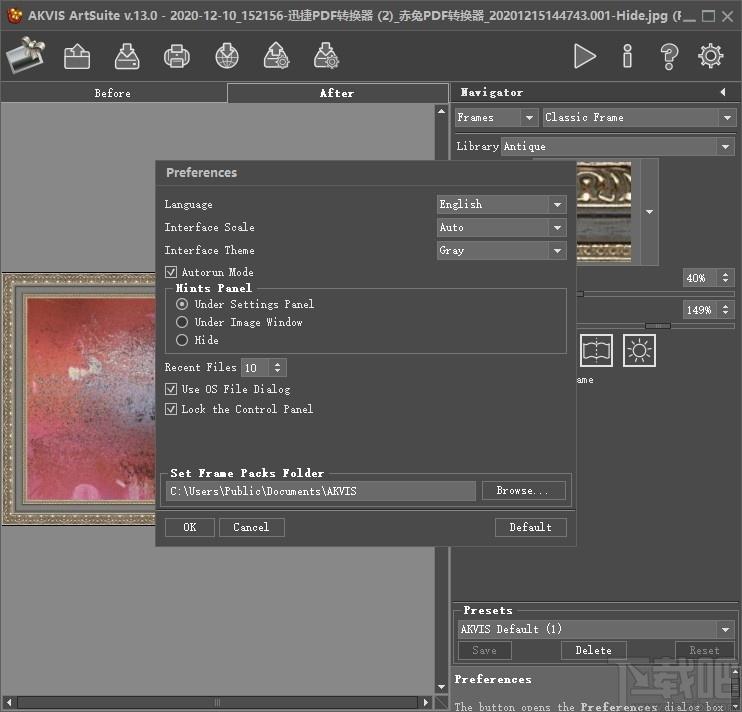Export presets list icon
The image size is (742, 712).
[327, 56]
